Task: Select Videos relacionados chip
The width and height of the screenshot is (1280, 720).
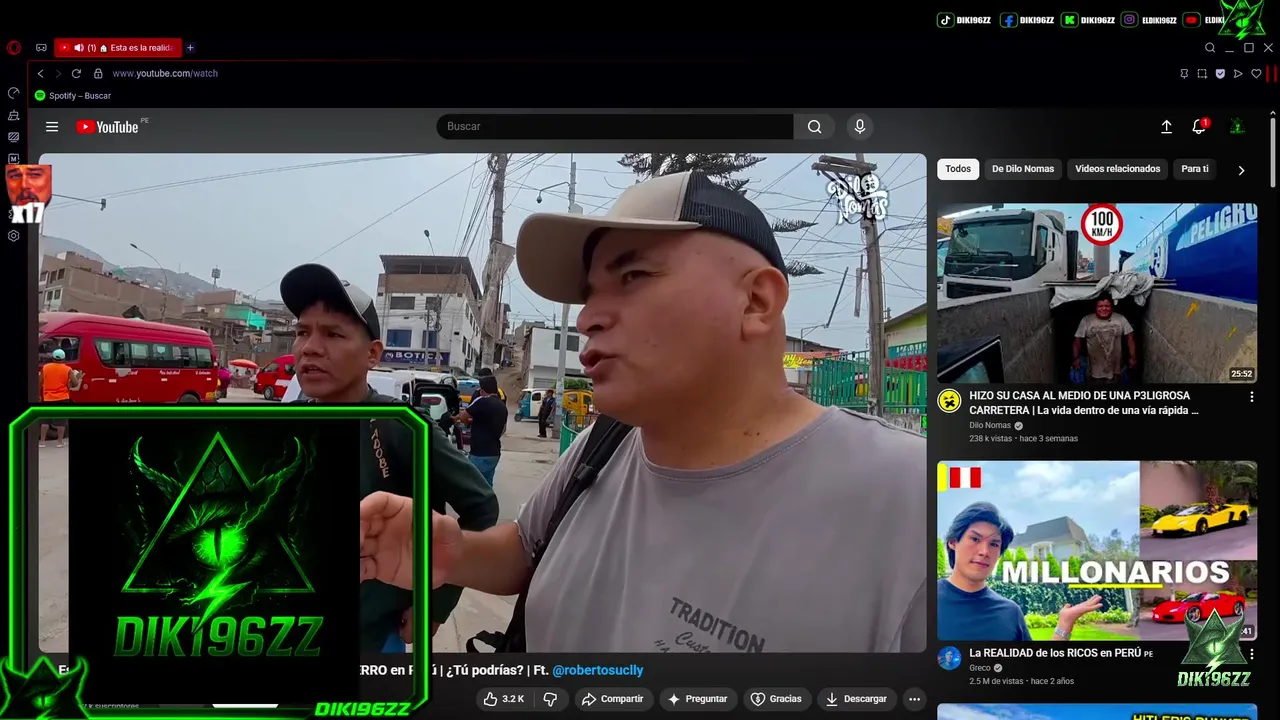Action: pos(1118,169)
